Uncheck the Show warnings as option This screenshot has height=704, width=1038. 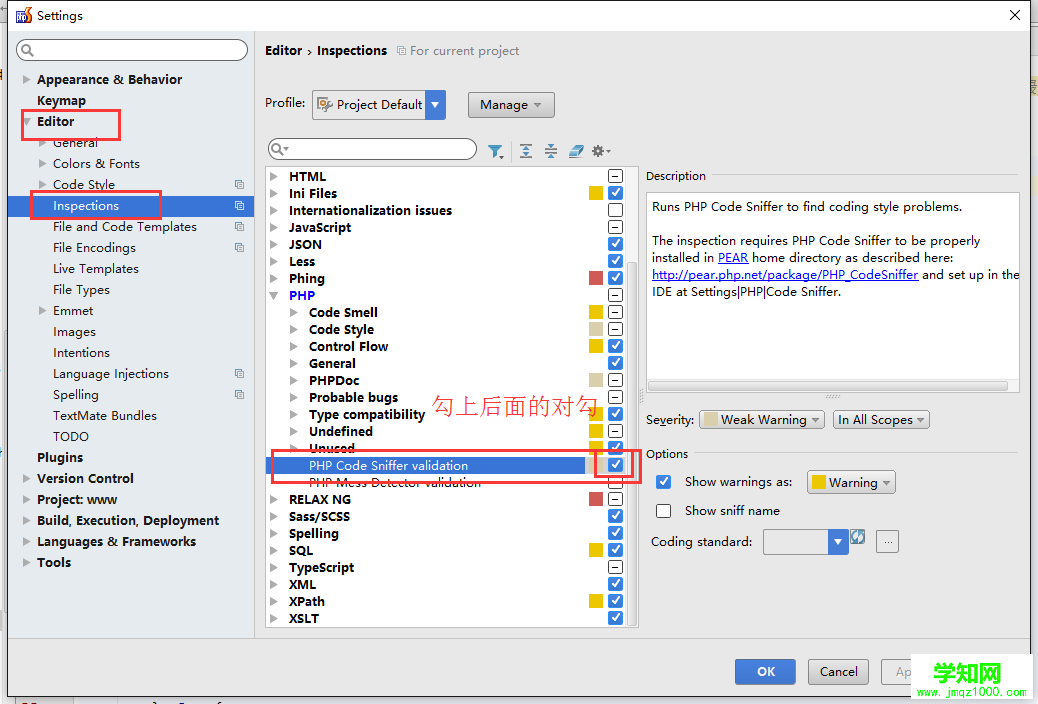663,481
